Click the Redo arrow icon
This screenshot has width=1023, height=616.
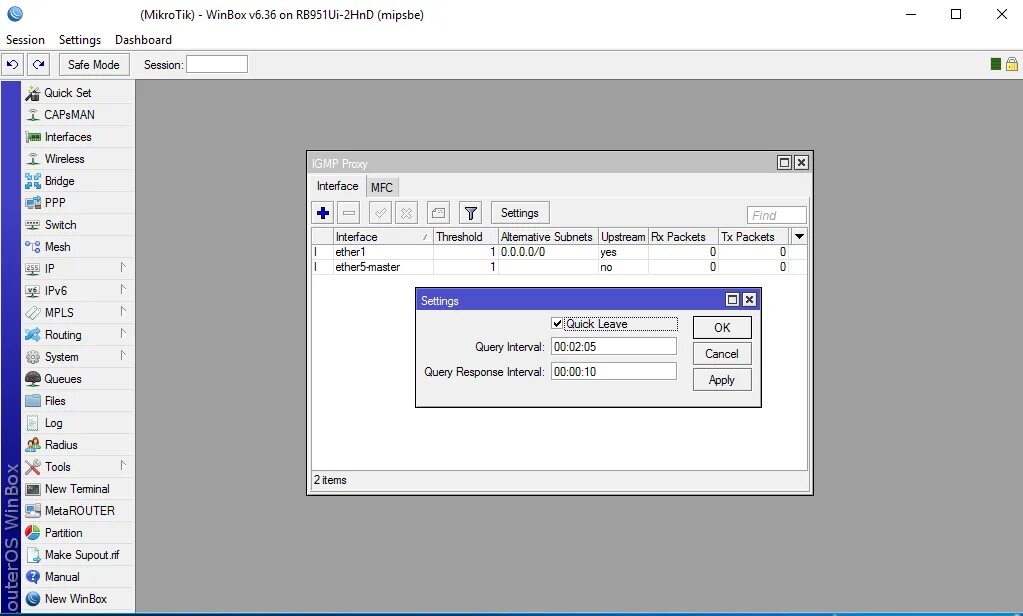coord(38,65)
